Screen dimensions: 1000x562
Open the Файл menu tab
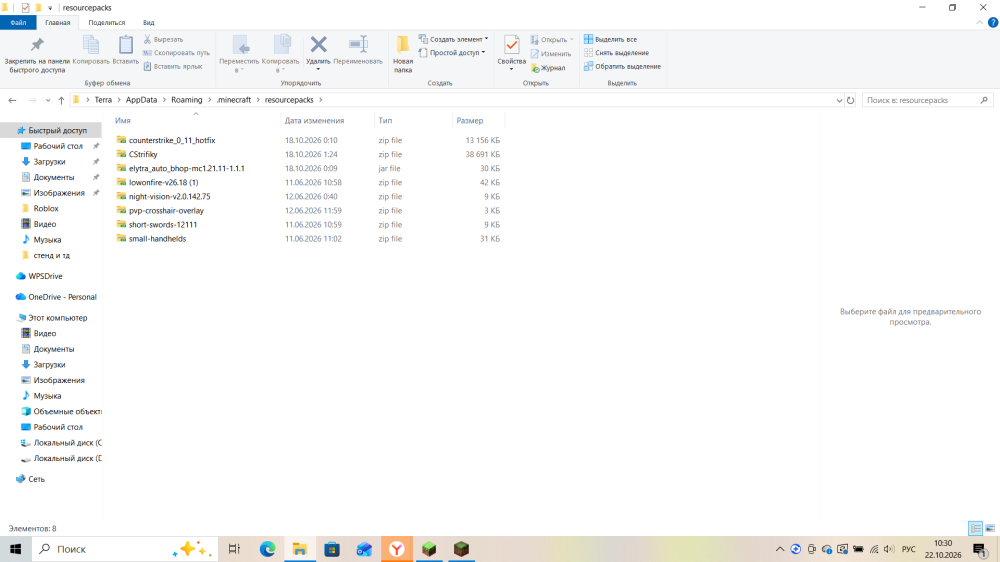[18, 22]
